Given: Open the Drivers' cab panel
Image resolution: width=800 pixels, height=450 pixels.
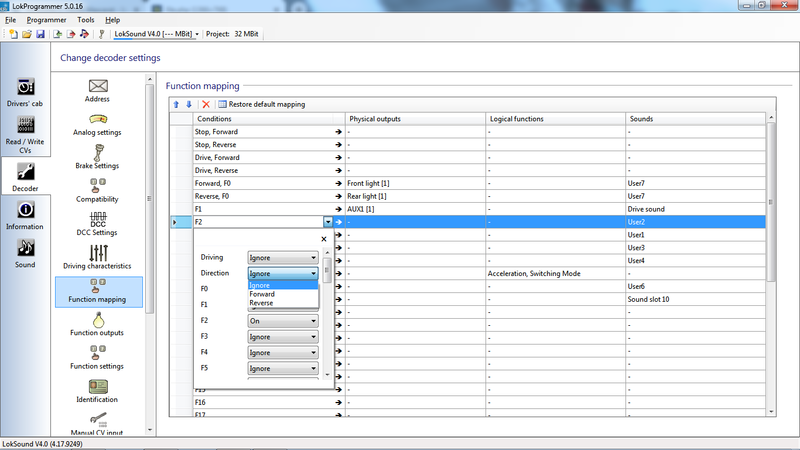Looking at the screenshot, I should (x=25, y=92).
